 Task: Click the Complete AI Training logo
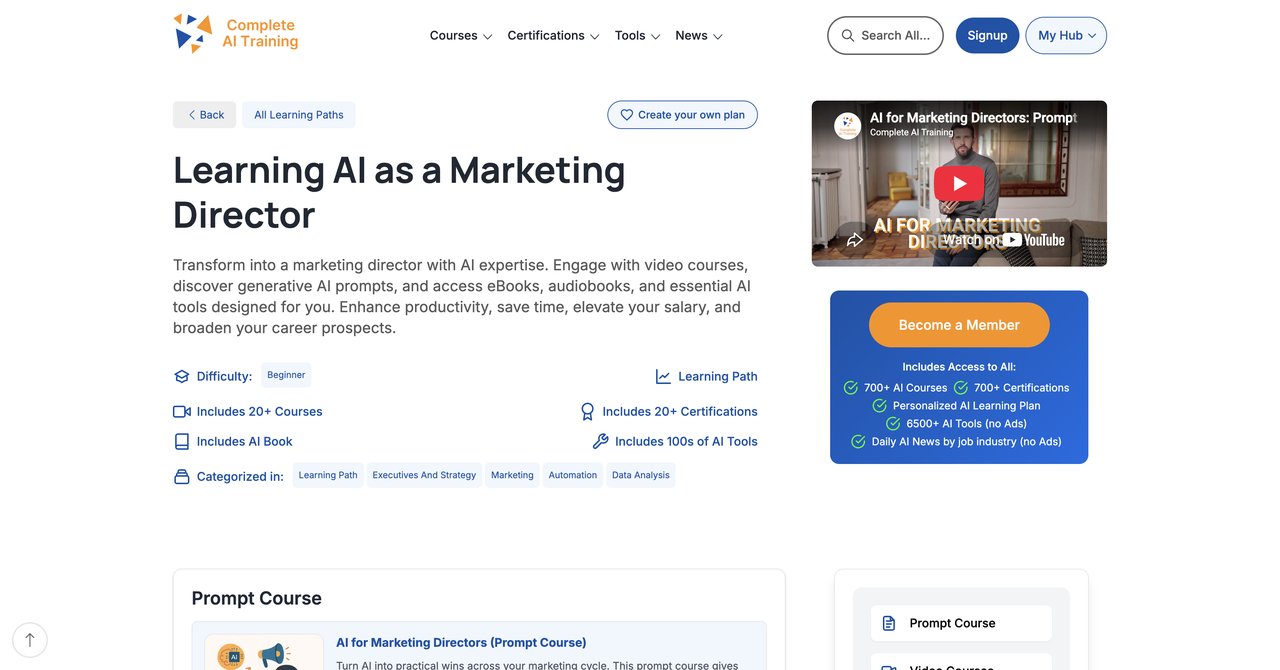point(236,34)
